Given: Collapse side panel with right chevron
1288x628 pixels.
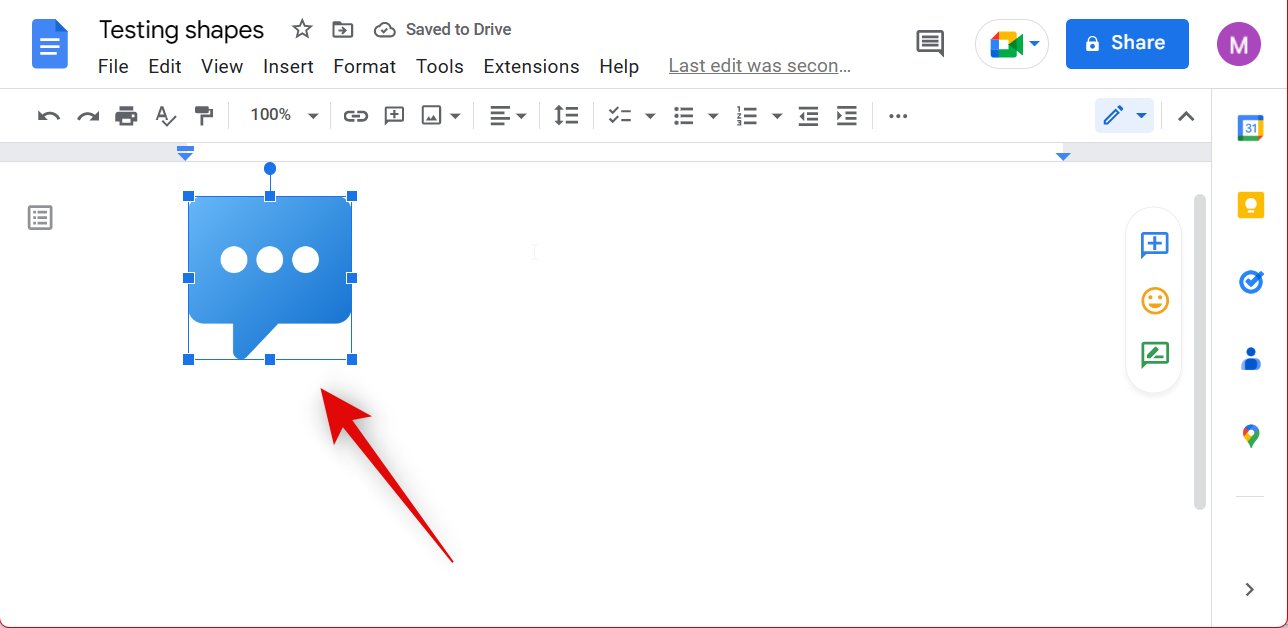Looking at the screenshot, I should coord(1250,589).
